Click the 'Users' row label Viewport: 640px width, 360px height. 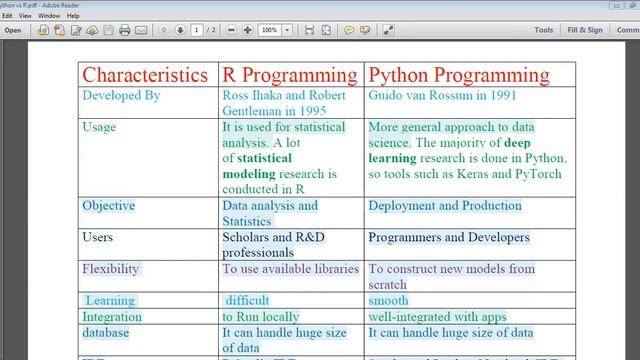click(98, 237)
